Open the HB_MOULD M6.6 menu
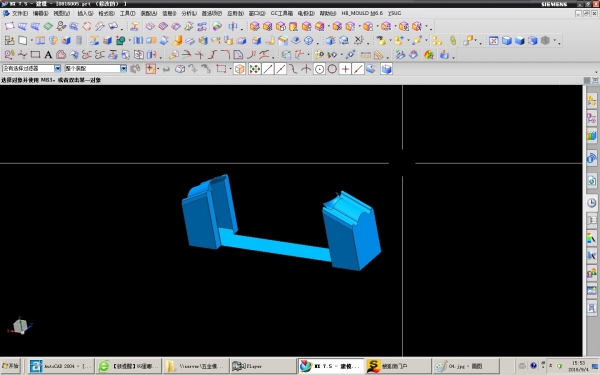The height and width of the screenshot is (375, 600). pyautogui.click(x=362, y=13)
